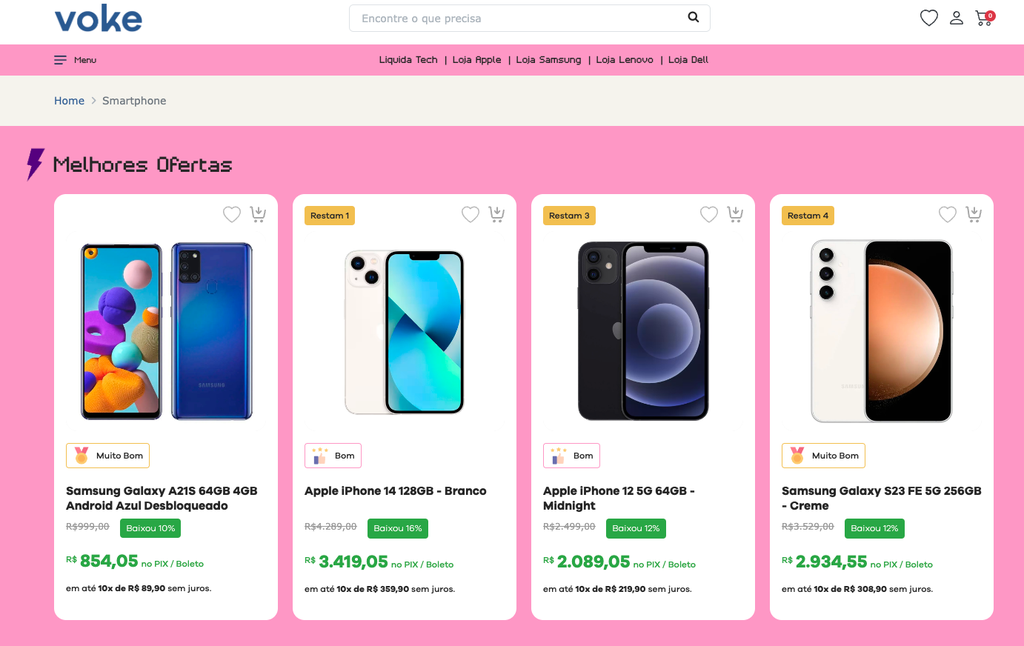
Task: Favorite the iPhone 14 Branco
Action: [x=470, y=214]
